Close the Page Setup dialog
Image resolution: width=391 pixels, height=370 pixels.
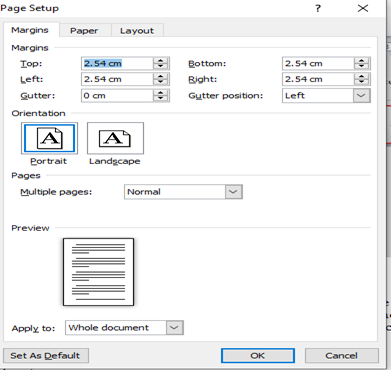[x=363, y=8]
